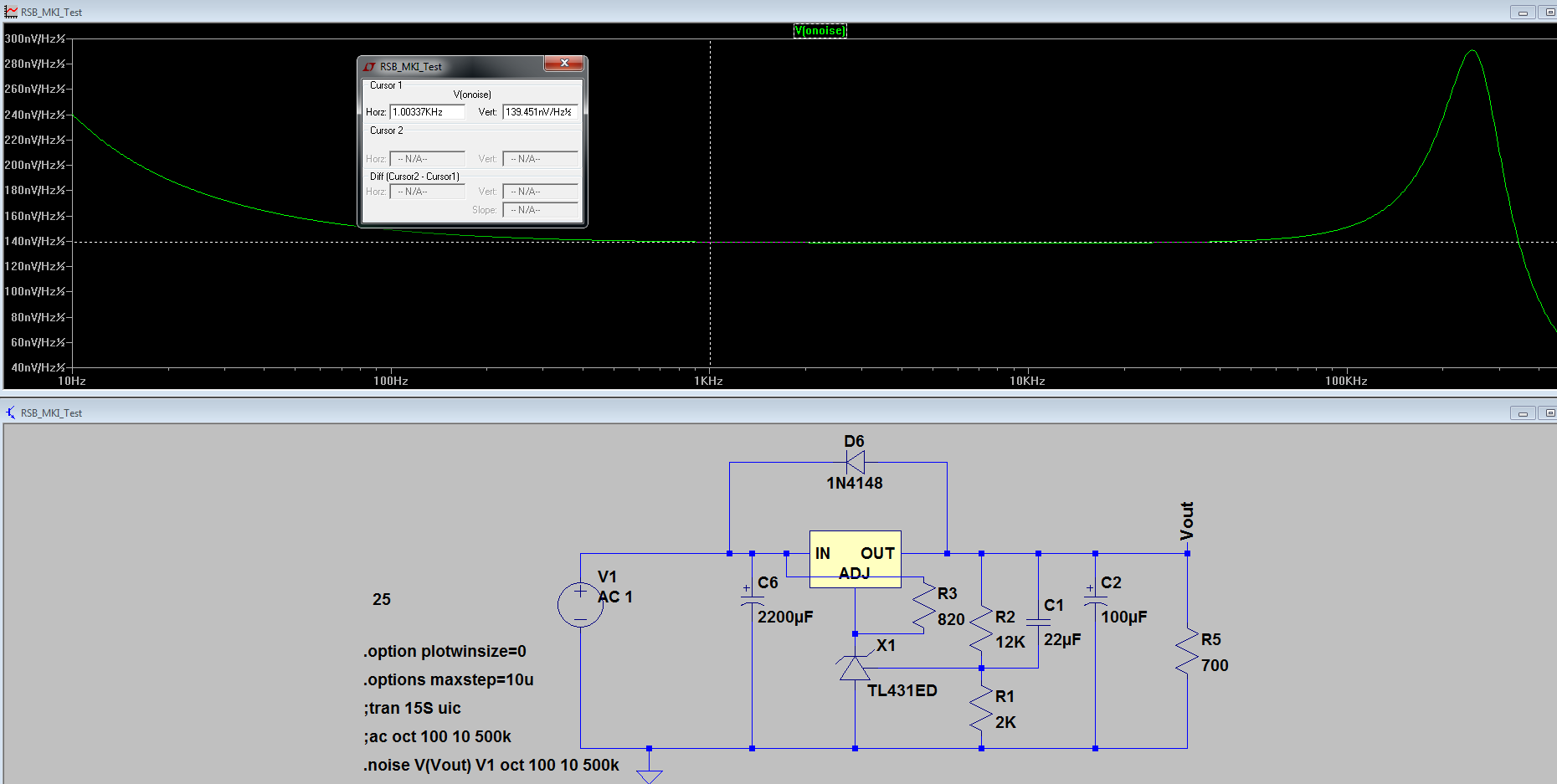Image resolution: width=1557 pixels, height=784 pixels.
Task: Click the 25 text on schematic
Action: (x=382, y=599)
